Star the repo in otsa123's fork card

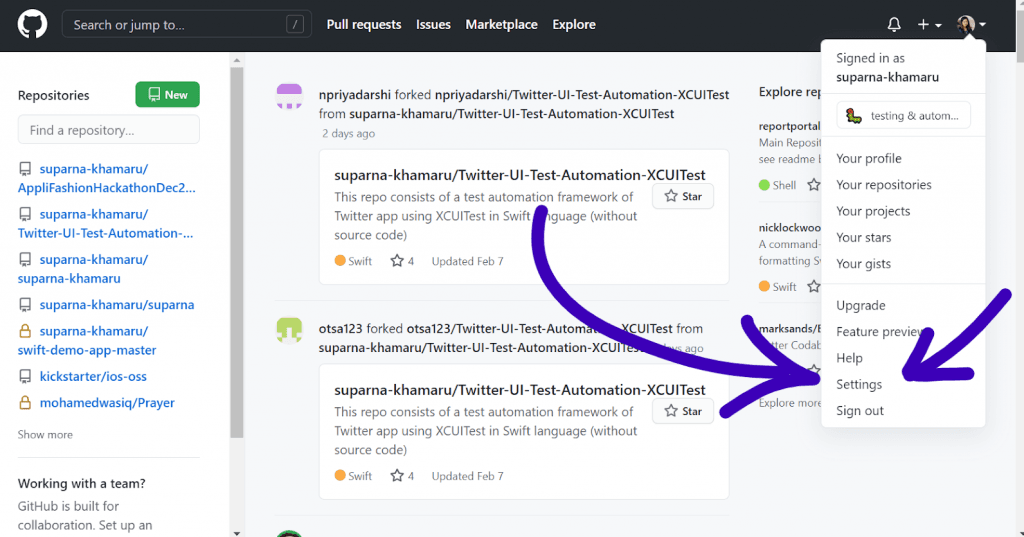(x=683, y=411)
